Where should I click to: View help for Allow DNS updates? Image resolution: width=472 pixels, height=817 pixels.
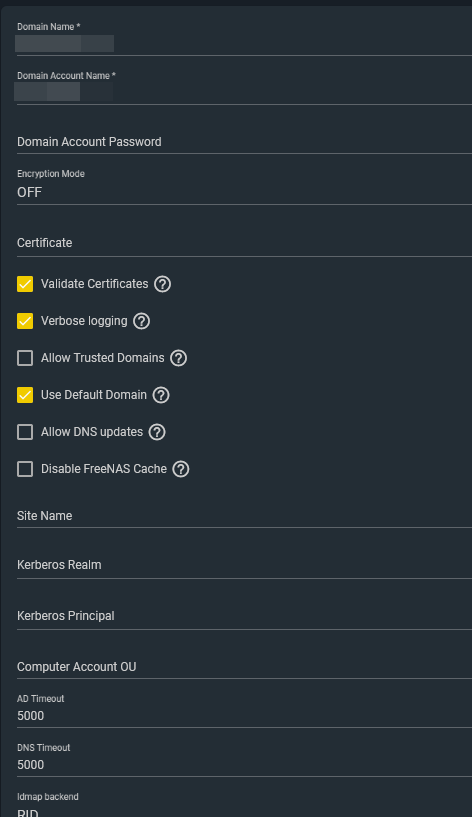pyautogui.click(x=157, y=432)
